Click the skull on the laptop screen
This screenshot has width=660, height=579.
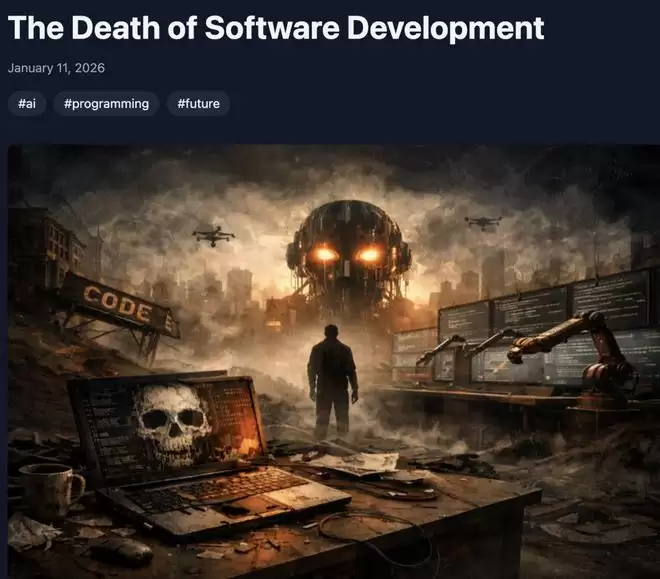[x=171, y=419]
